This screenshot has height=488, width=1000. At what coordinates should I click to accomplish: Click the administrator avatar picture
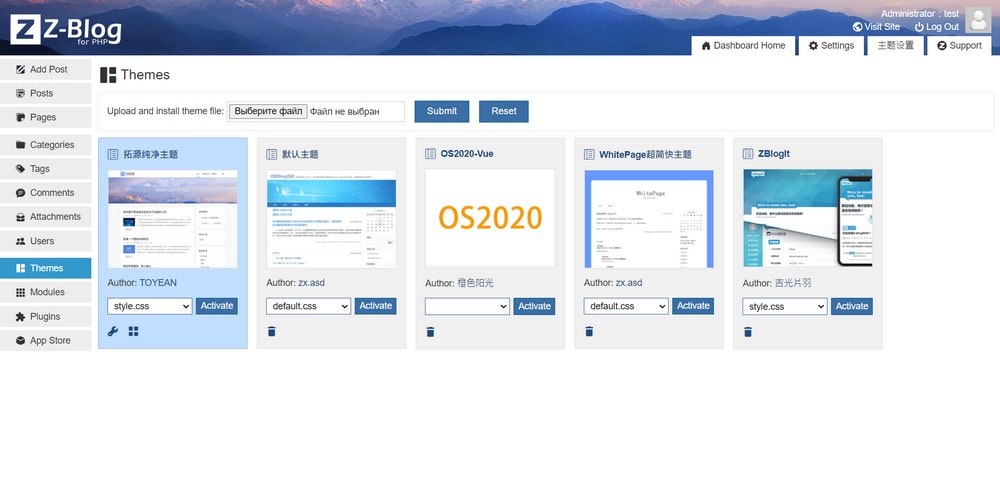pos(978,20)
